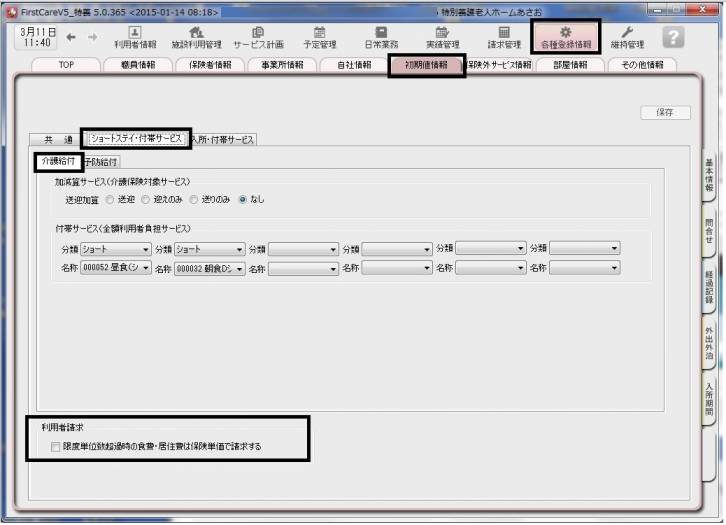This screenshot has width=726, height=525.
Task: Go back with the left arrow button
Action: coord(71,37)
